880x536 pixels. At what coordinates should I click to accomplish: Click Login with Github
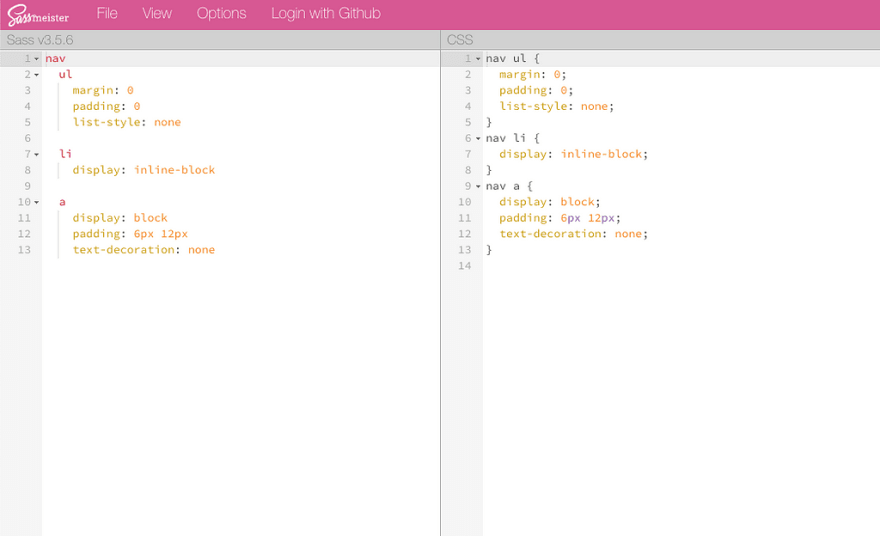pyautogui.click(x=326, y=13)
